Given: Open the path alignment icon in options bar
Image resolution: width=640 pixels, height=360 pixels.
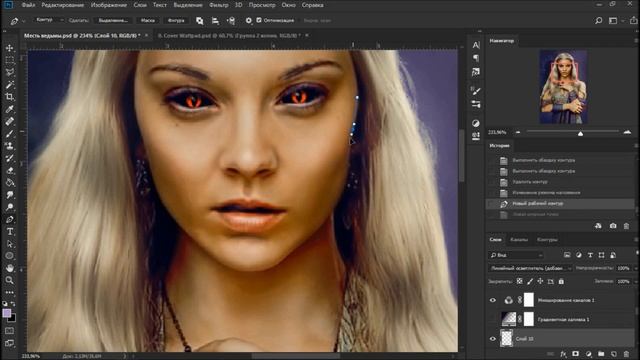Looking at the screenshot, I should pos(215,20).
